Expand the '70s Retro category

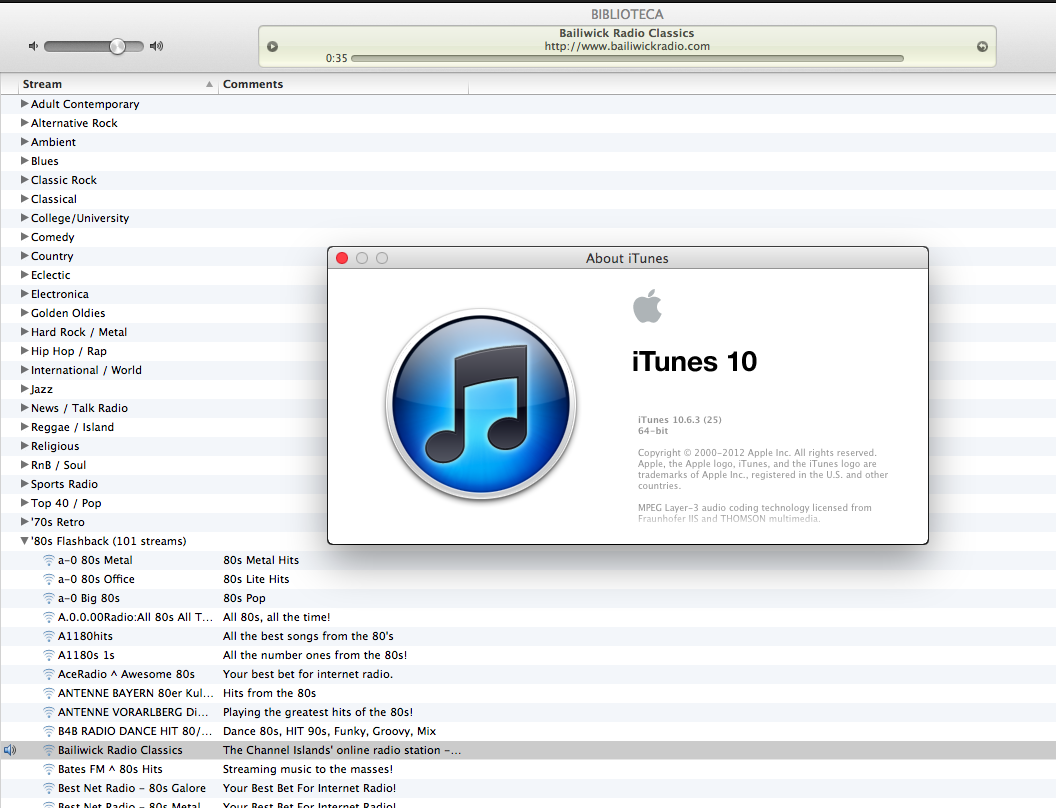pyautogui.click(x=24, y=522)
